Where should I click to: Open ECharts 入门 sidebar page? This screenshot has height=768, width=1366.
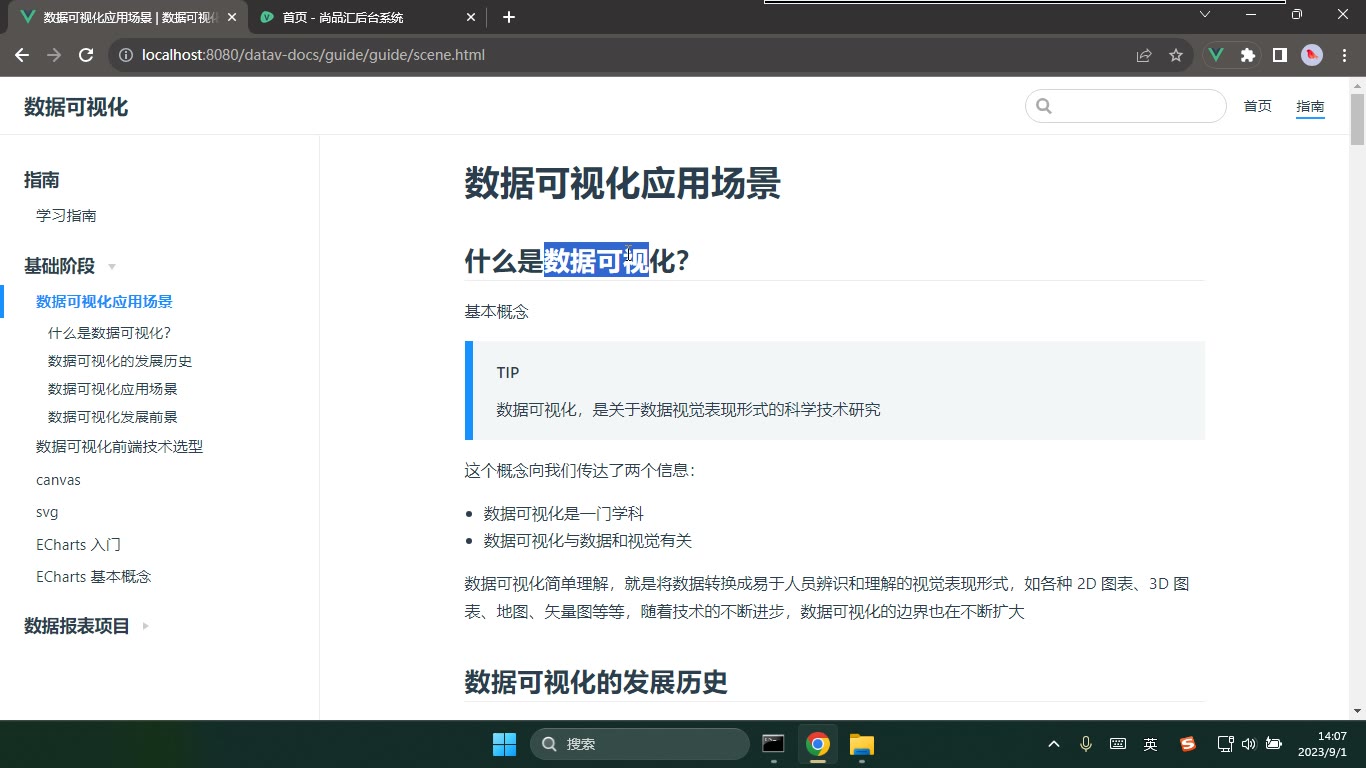(78, 545)
